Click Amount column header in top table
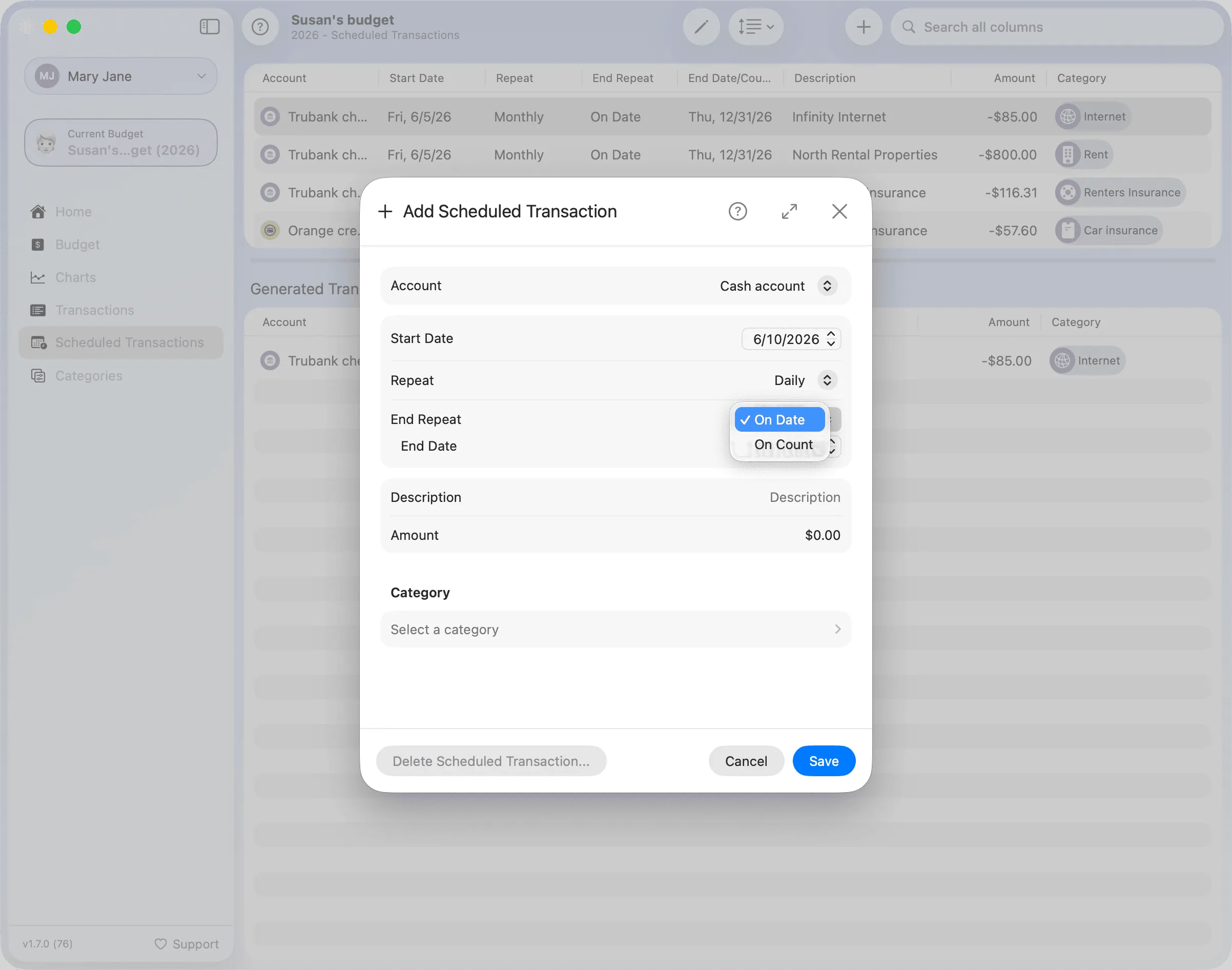 tap(1014, 78)
